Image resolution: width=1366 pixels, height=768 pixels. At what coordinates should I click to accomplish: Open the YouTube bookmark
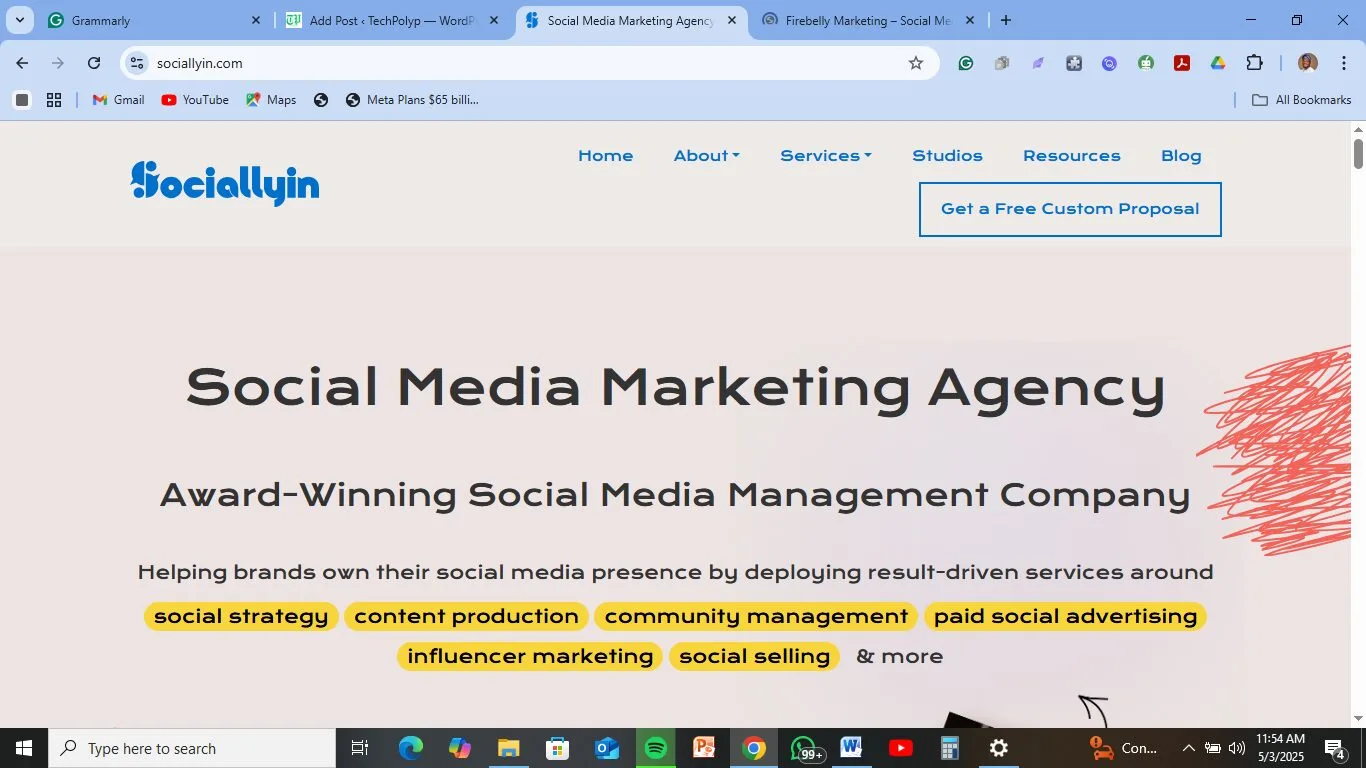click(x=195, y=100)
